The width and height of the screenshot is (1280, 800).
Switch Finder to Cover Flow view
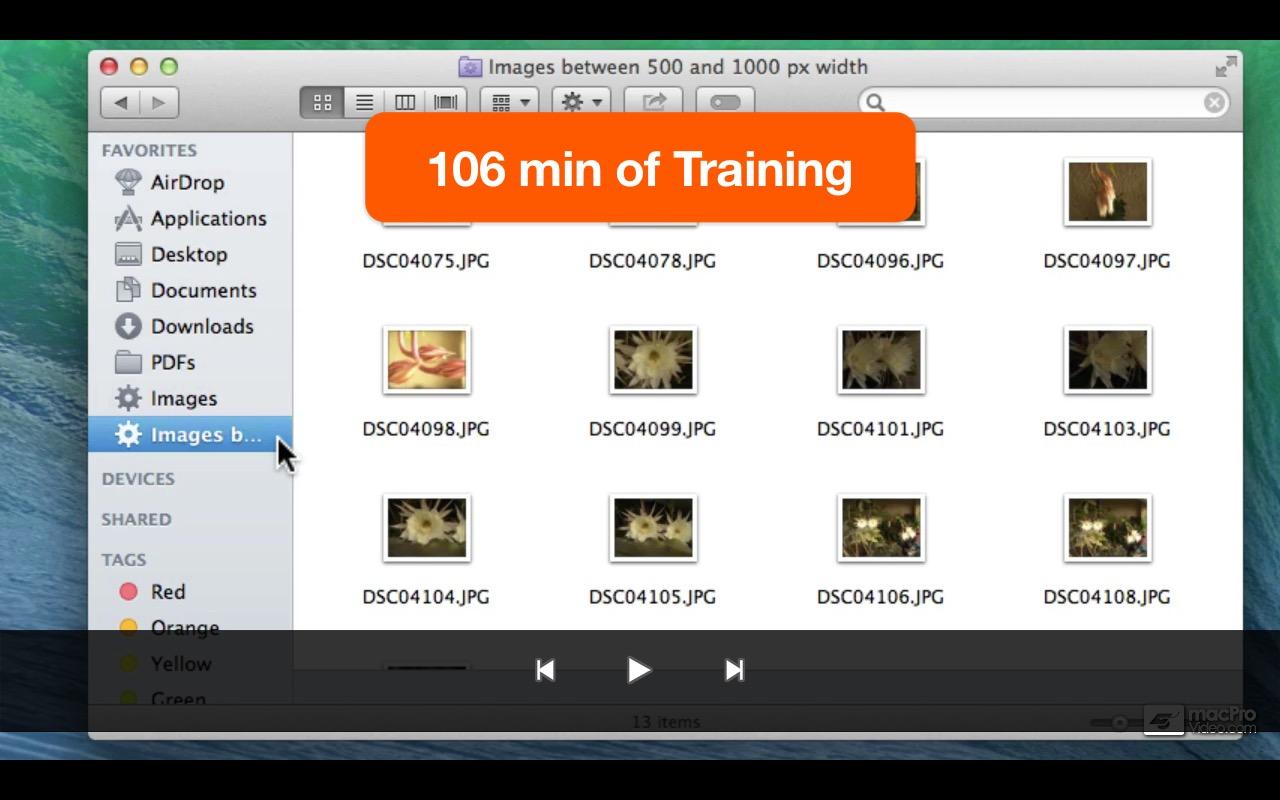tap(446, 102)
